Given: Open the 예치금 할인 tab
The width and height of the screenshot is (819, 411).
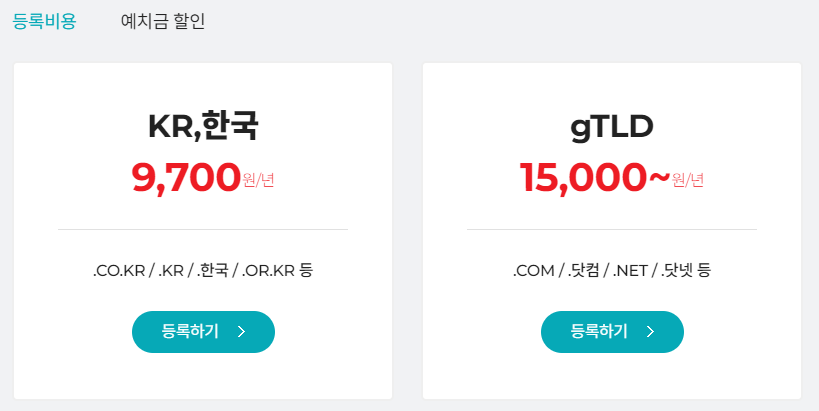Looking at the screenshot, I should [x=162, y=21].
